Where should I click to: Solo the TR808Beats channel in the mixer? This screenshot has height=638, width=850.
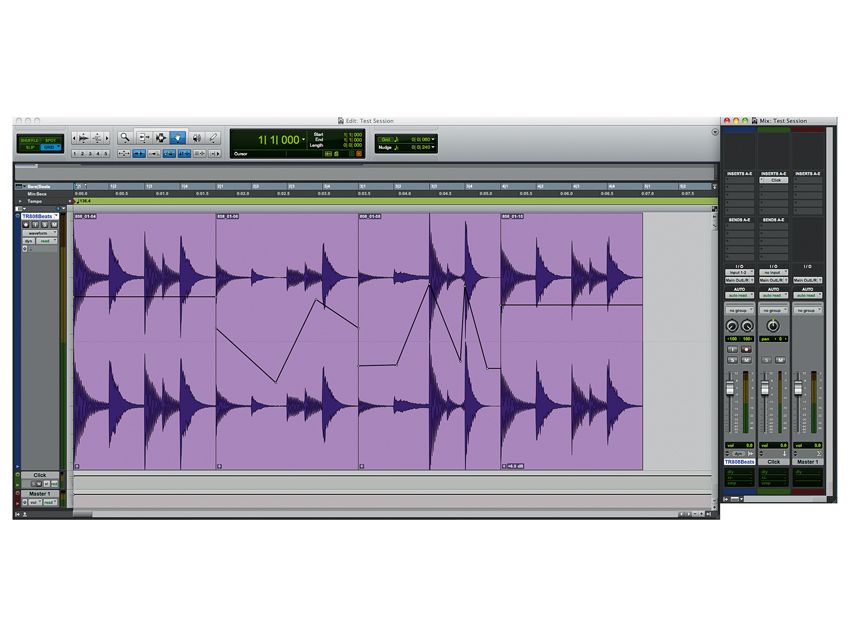click(x=732, y=360)
